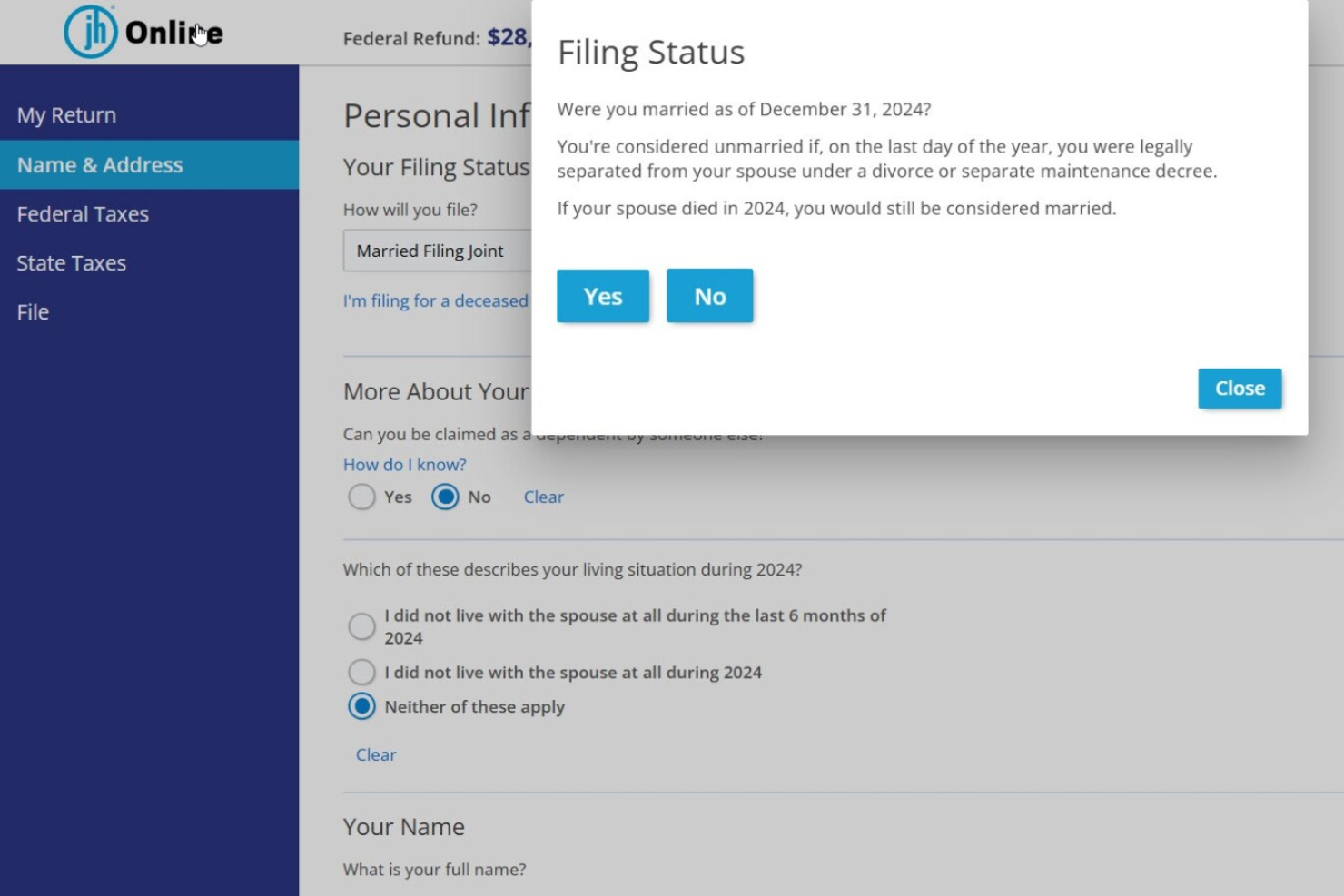
Task: Clear the dependent question answer
Action: [x=543, y=497]
